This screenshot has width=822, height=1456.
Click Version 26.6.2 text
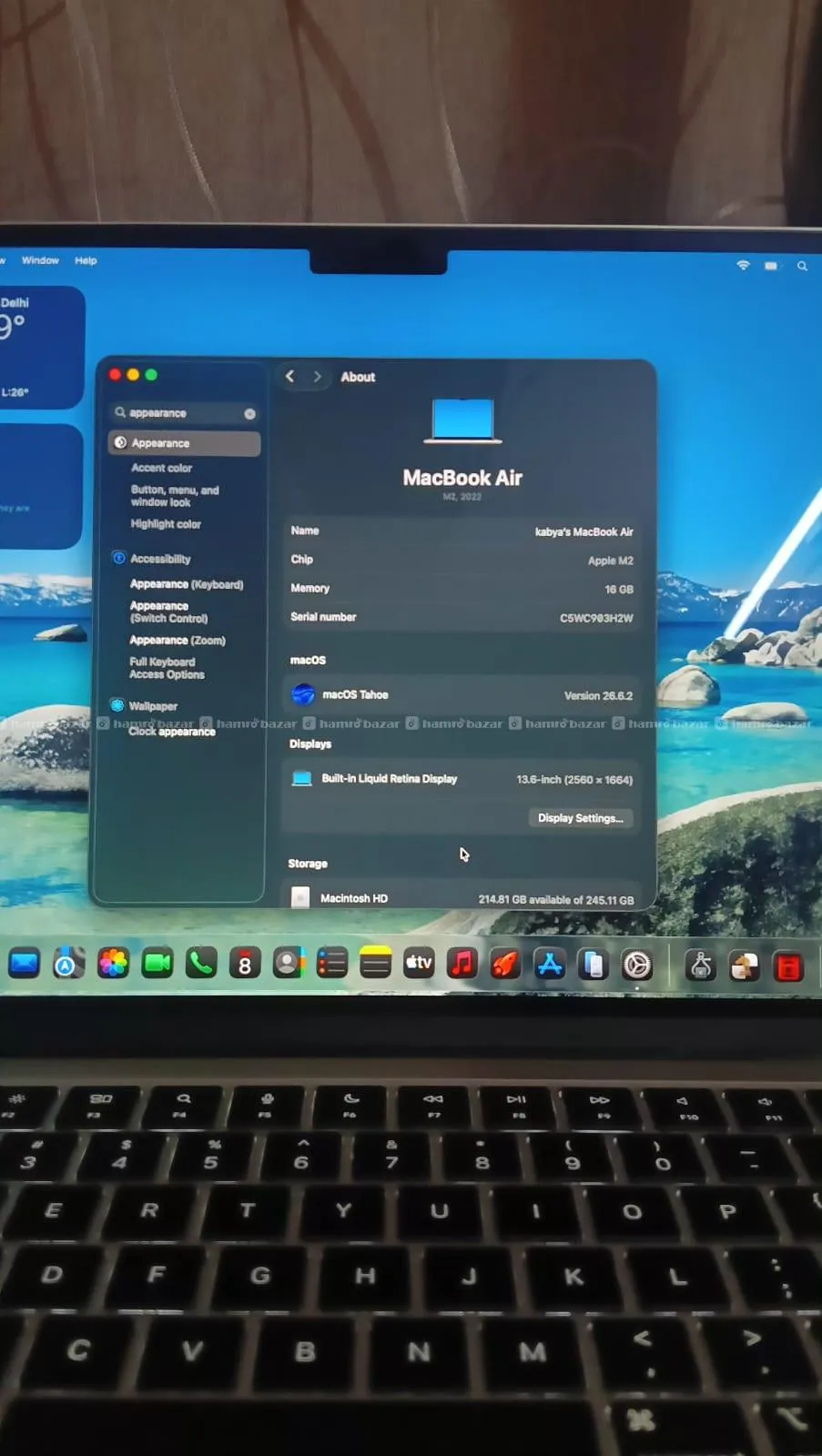(598, 695)
